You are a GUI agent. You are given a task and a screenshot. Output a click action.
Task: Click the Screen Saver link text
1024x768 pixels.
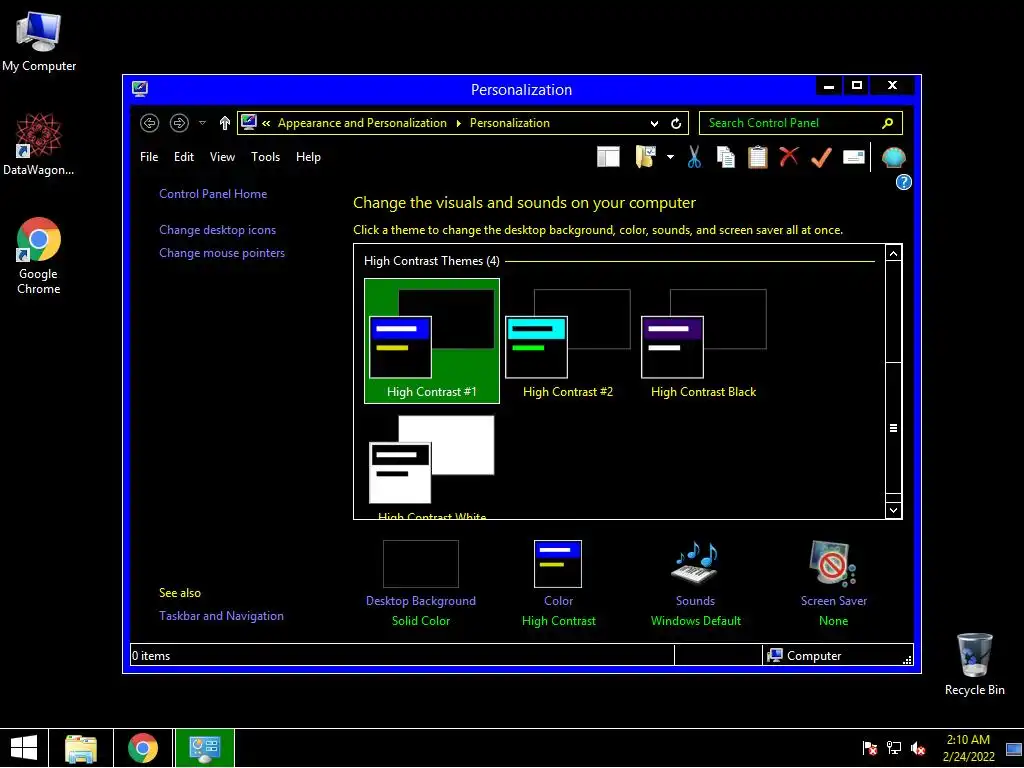tap(834, 601)
